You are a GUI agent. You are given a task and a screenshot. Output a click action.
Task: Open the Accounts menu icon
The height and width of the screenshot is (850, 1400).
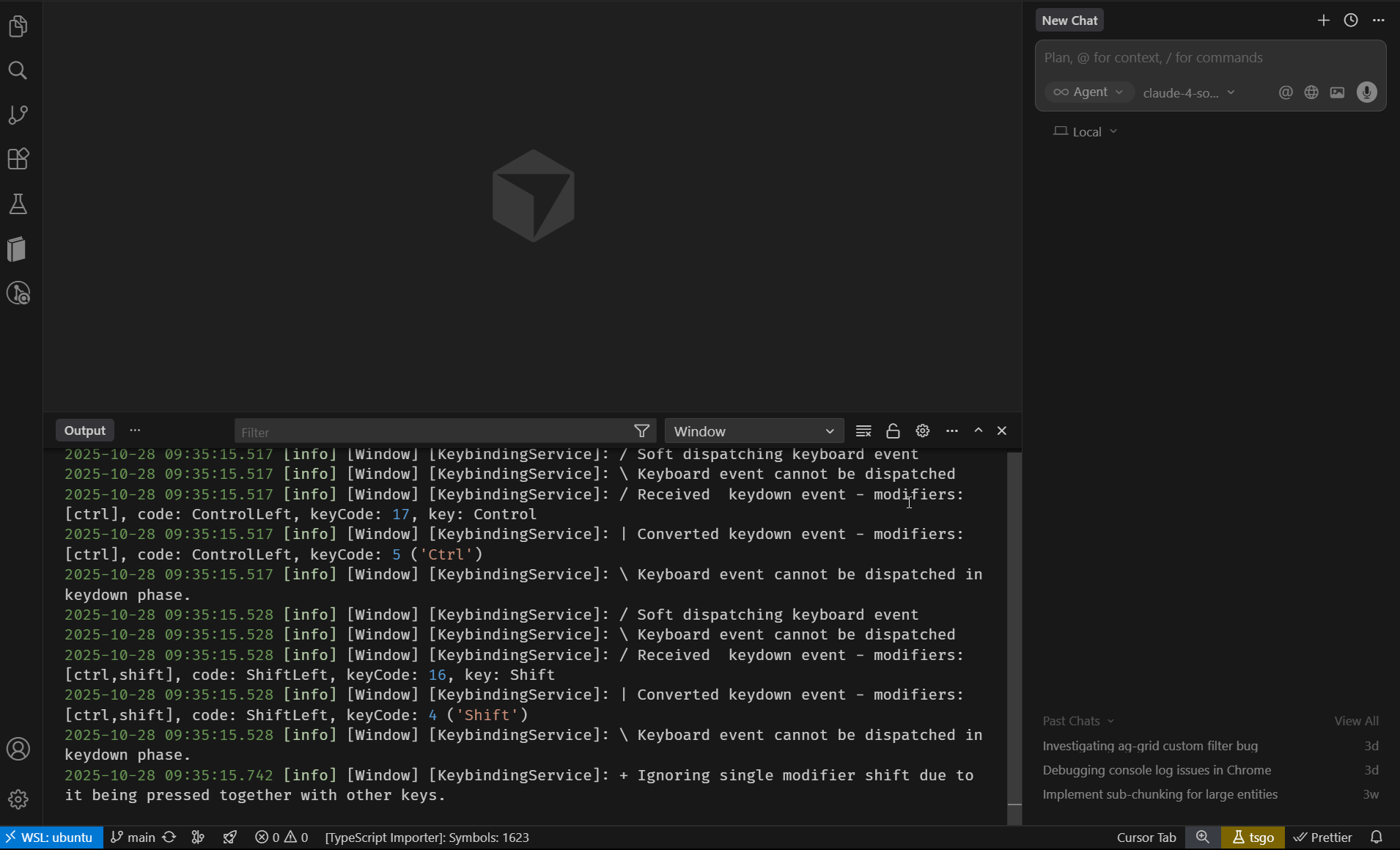[x=18, y=749]
